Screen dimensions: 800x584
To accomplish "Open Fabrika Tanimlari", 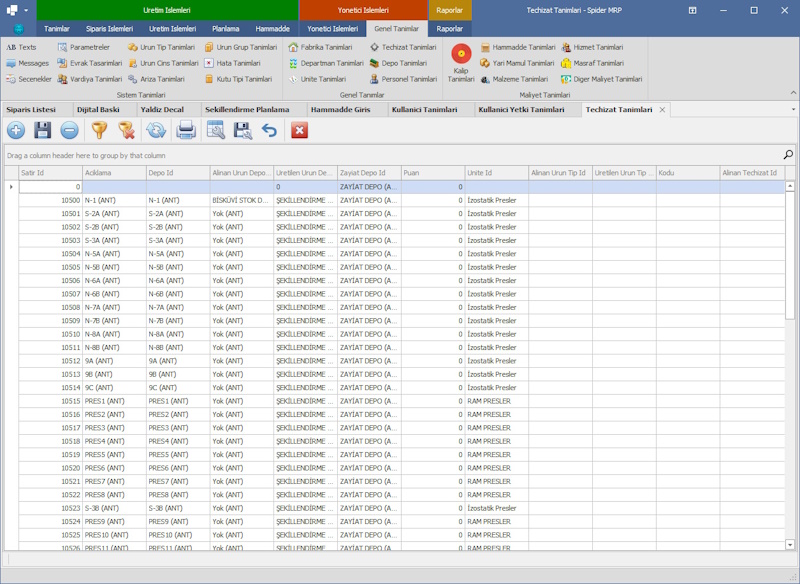I will pos(320,47).
